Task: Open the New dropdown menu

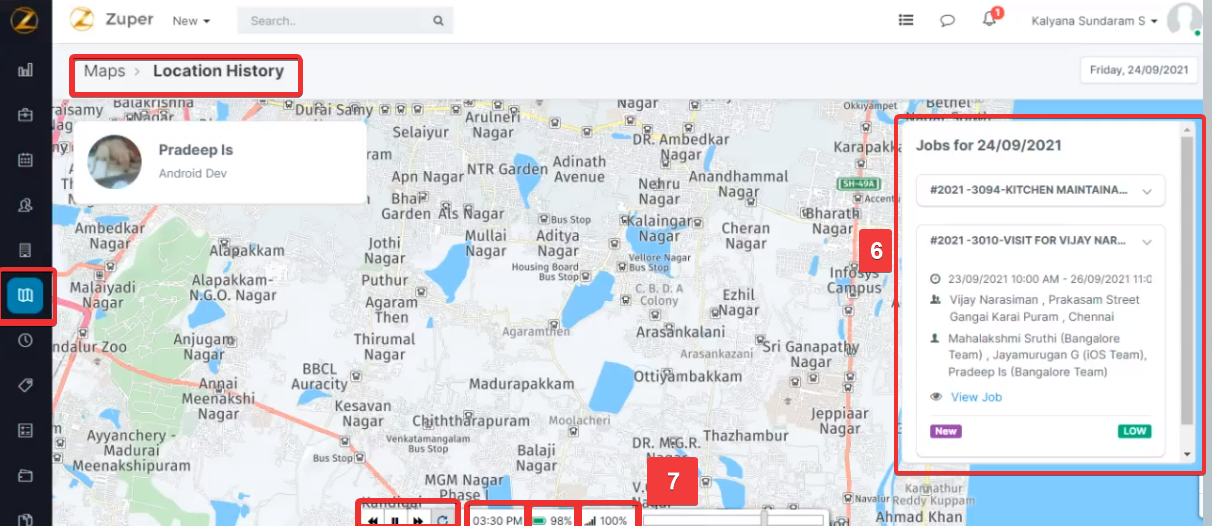Action: tap(191, 20)
